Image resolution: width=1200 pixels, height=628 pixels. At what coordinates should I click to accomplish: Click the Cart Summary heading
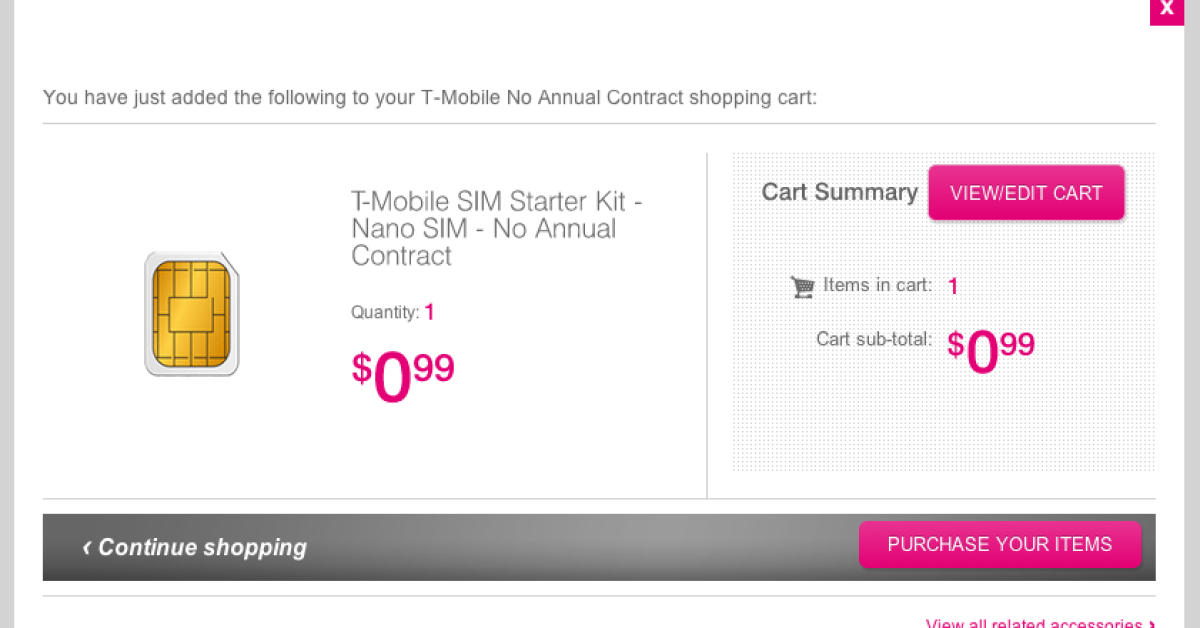coord(839,192)
